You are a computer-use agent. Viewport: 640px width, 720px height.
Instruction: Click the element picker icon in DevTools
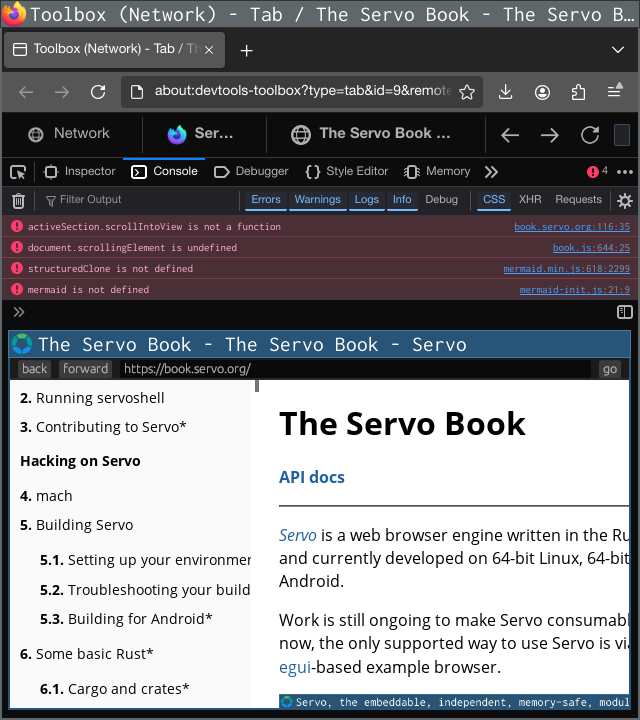(18, 171)
